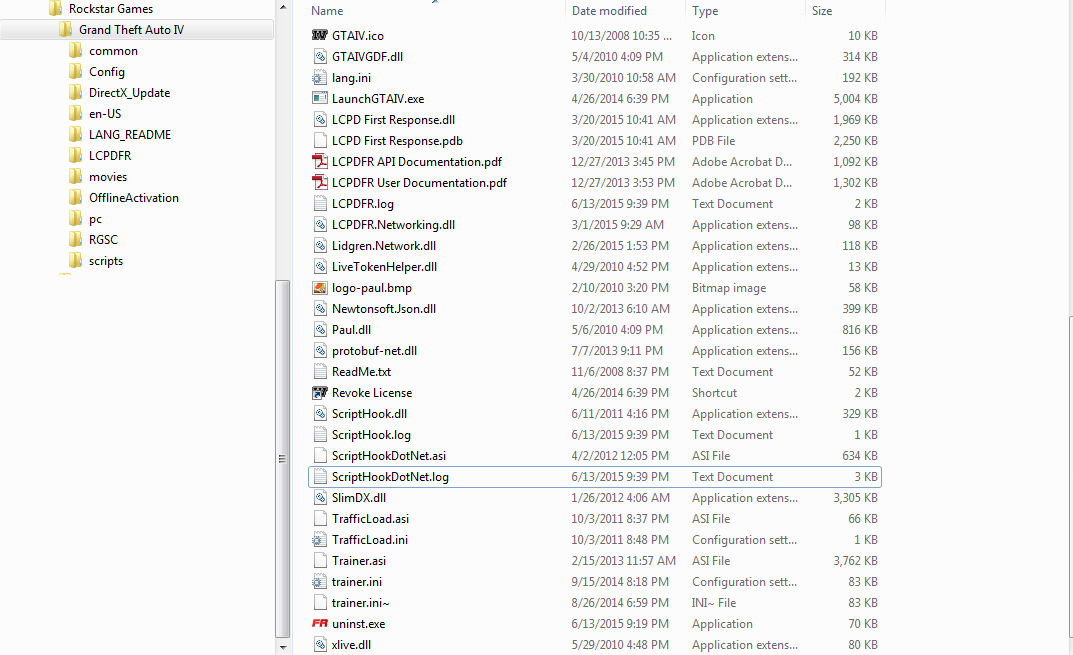The height and width of the screenshot is (655, 1073).
Task: Click the Bitmap image type cell
Action: (729, 287)
